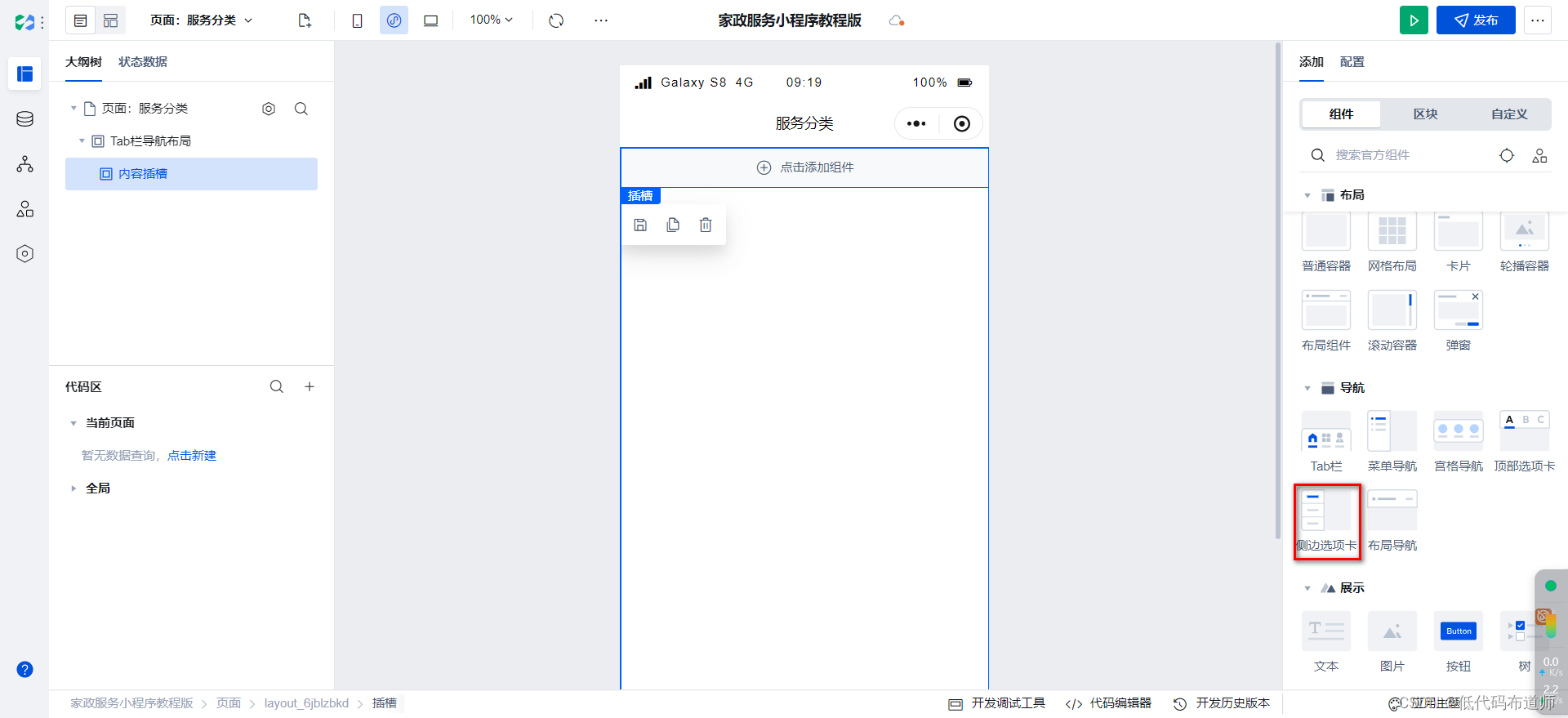The height and width of the screenshot is (718, 1568).
Task: Open 开发调试工具 in bottom bar
Action: 996,703
